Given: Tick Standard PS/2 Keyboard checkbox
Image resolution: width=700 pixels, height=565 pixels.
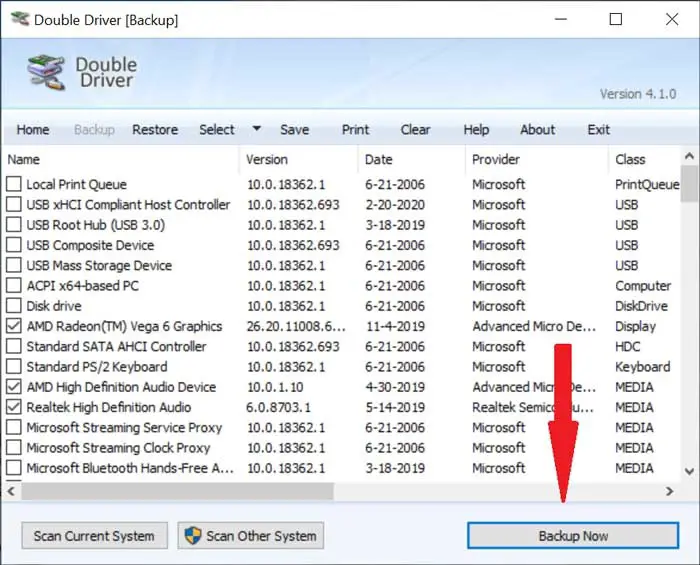Looking at the screenshot, I should [14, 366].
